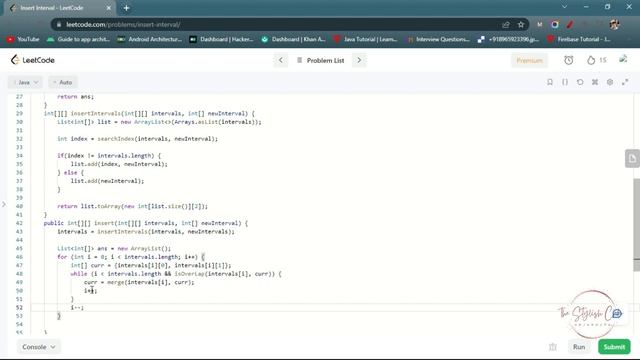Reset code with the circular arrow icon
This screenshot has height=360, width=640.
[x=580, y=82]
